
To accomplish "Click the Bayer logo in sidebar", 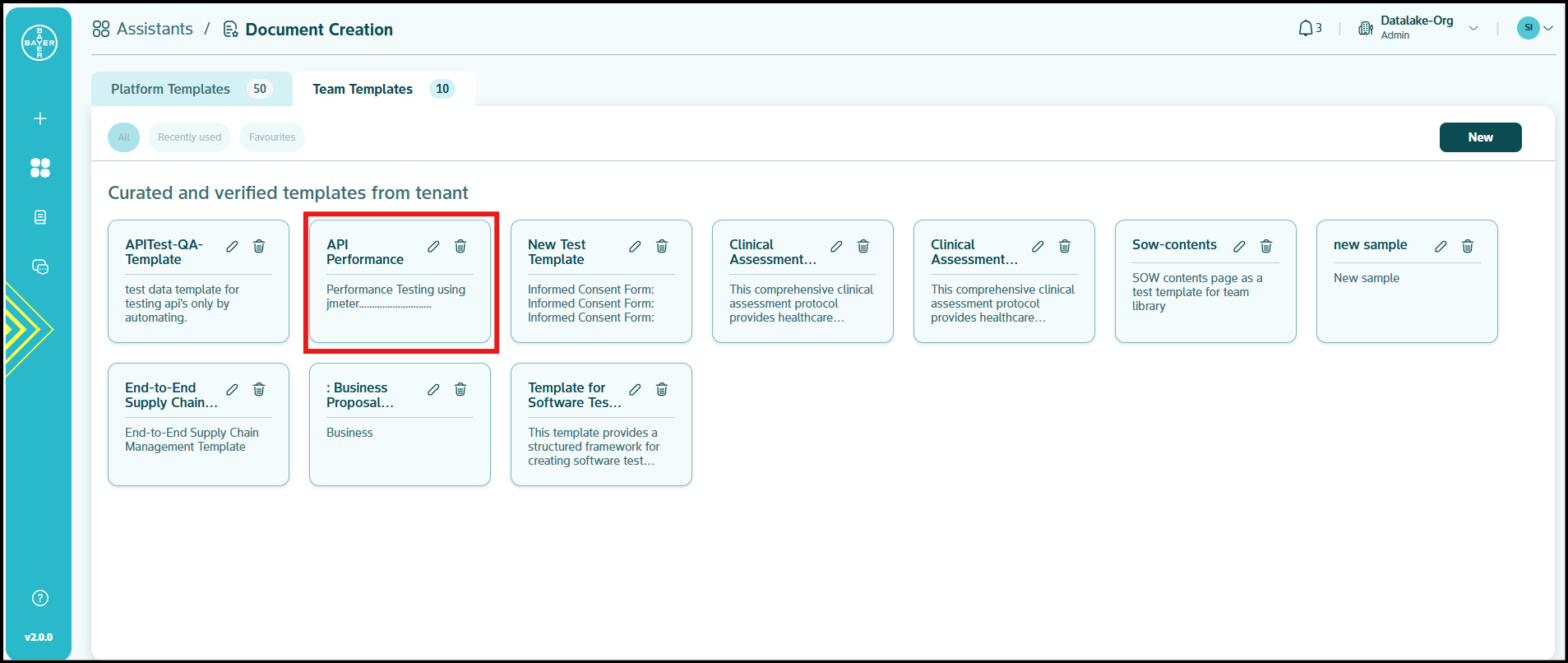I will 39,43.
